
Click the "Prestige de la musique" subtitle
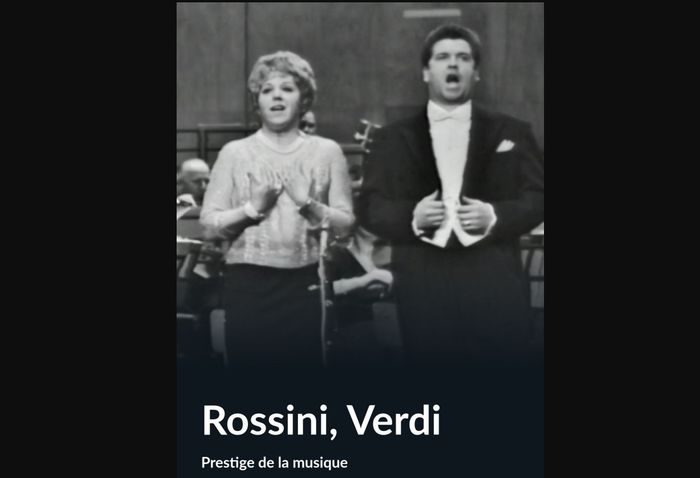coord(274,463)
